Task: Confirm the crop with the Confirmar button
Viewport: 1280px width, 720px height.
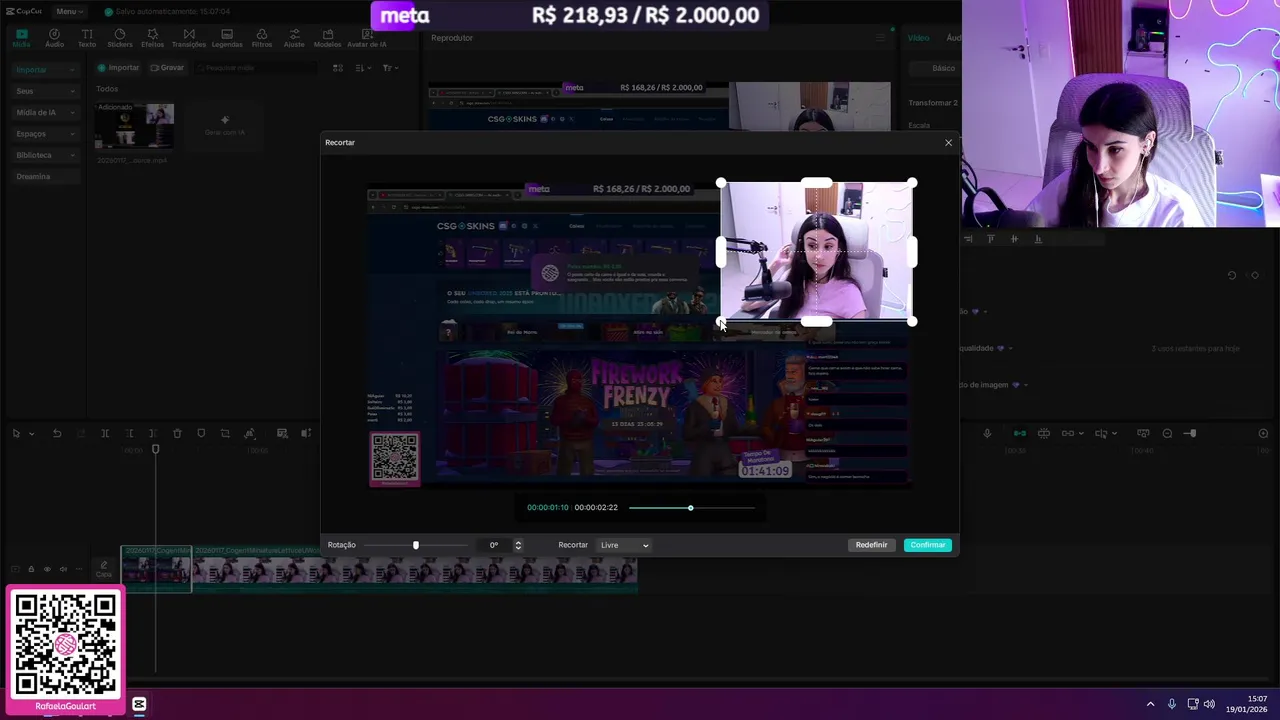Action: click(x=928, y=545)
